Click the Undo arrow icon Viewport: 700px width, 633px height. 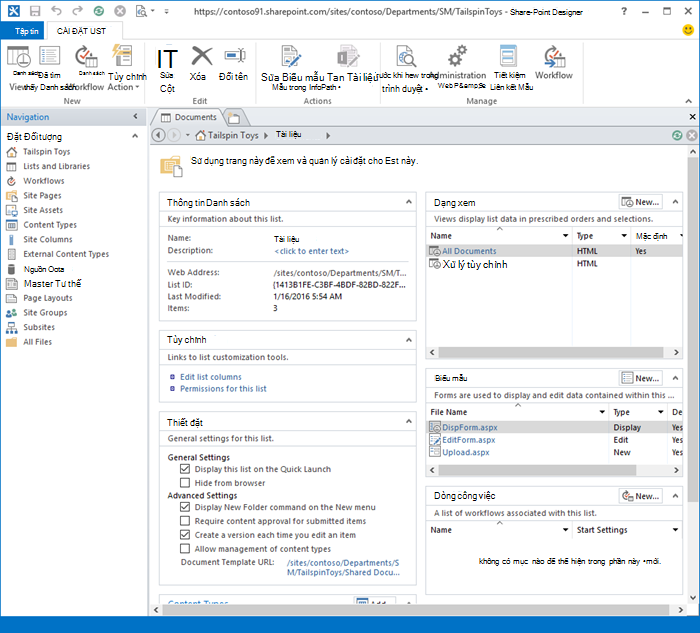point(56,11)
